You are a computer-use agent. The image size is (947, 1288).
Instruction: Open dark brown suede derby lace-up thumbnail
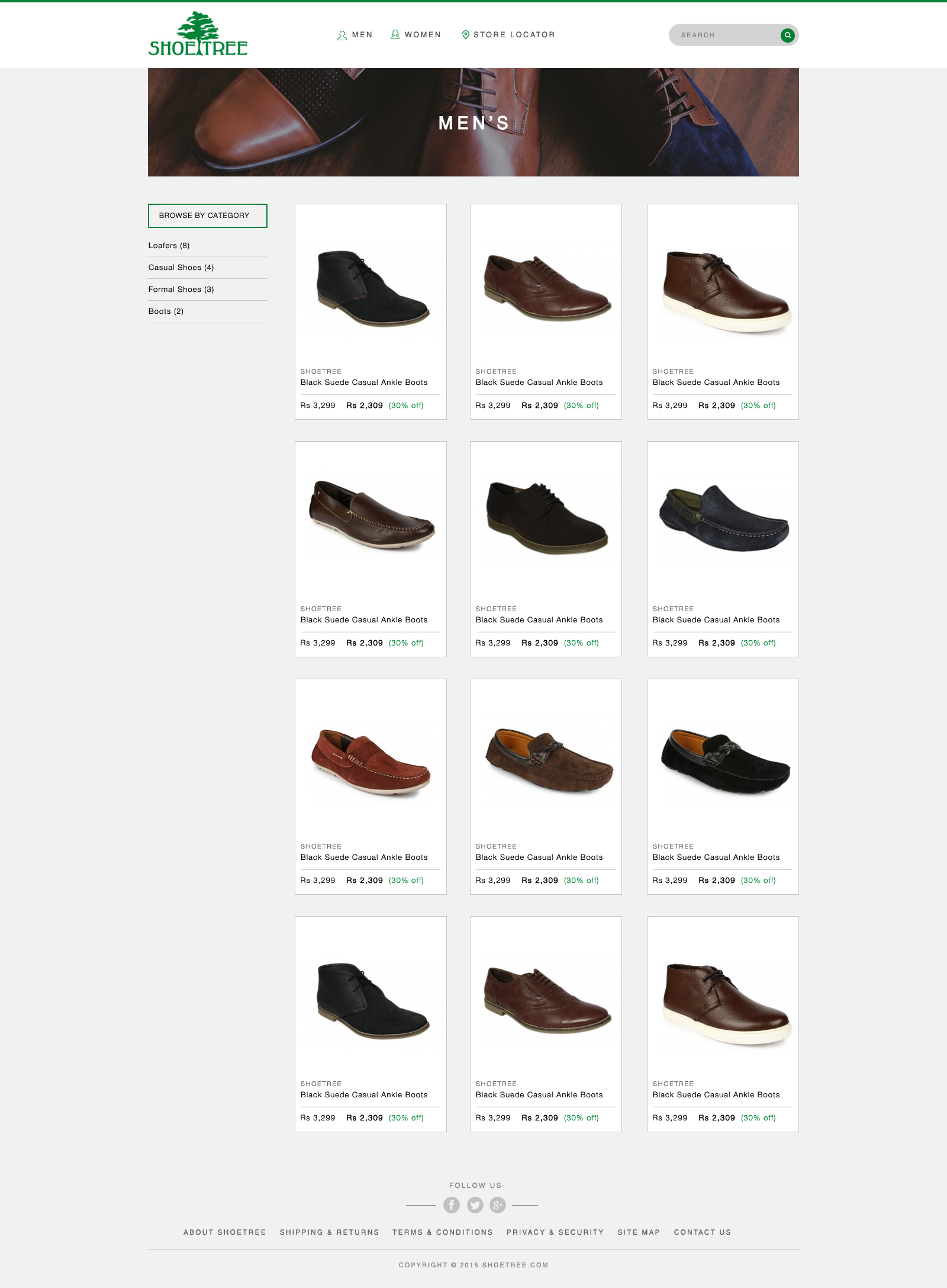(546, 518)
